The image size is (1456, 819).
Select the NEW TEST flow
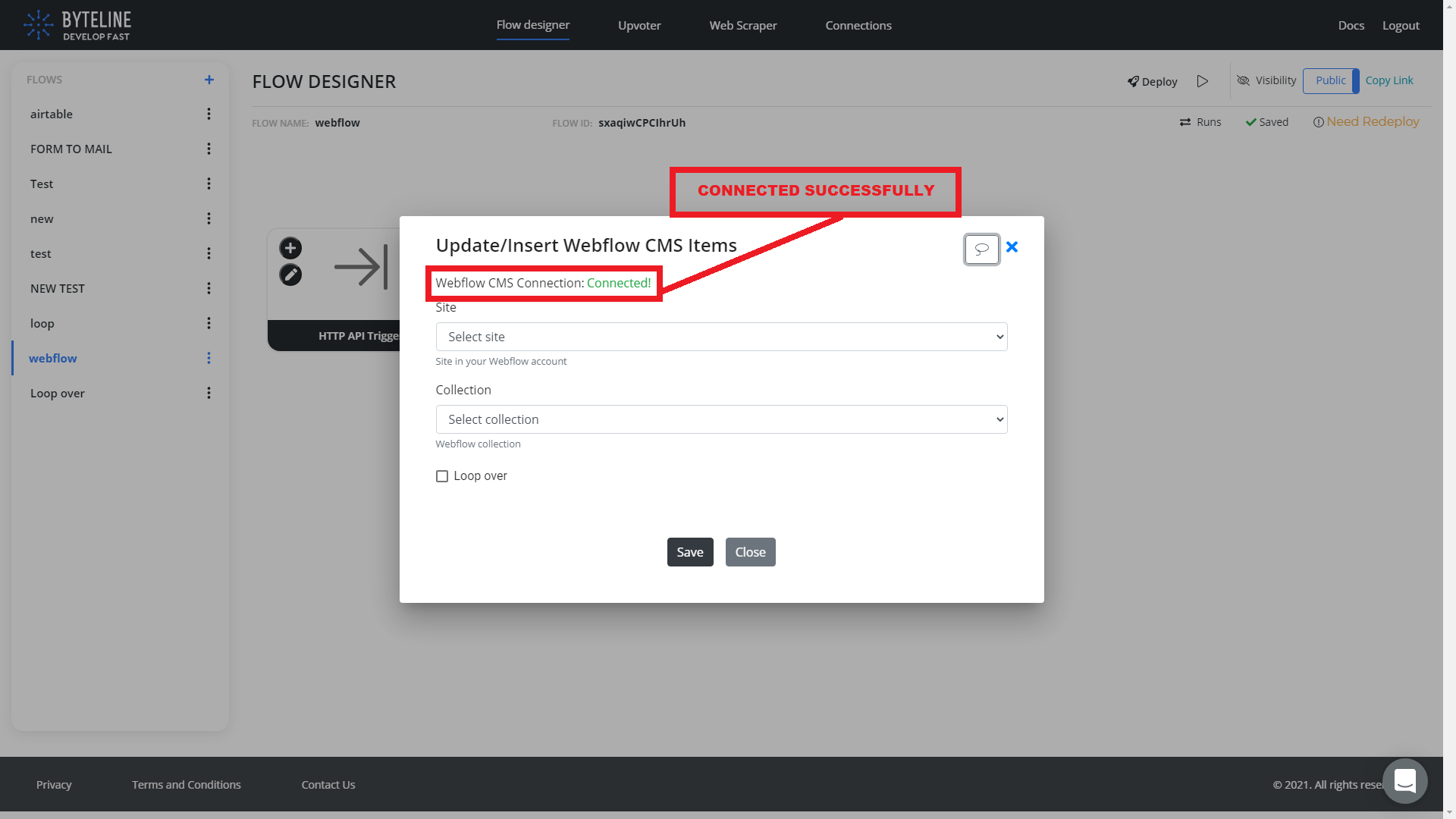pos(58,288)
